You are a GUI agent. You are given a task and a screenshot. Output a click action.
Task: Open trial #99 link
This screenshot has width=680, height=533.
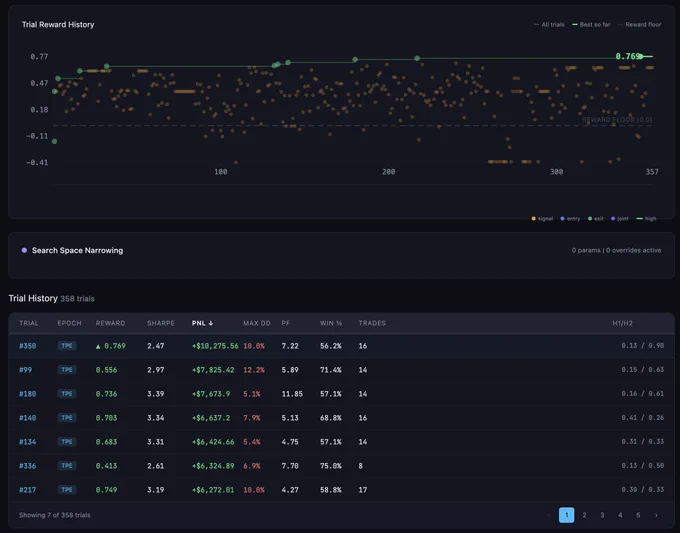coord(26,370)
